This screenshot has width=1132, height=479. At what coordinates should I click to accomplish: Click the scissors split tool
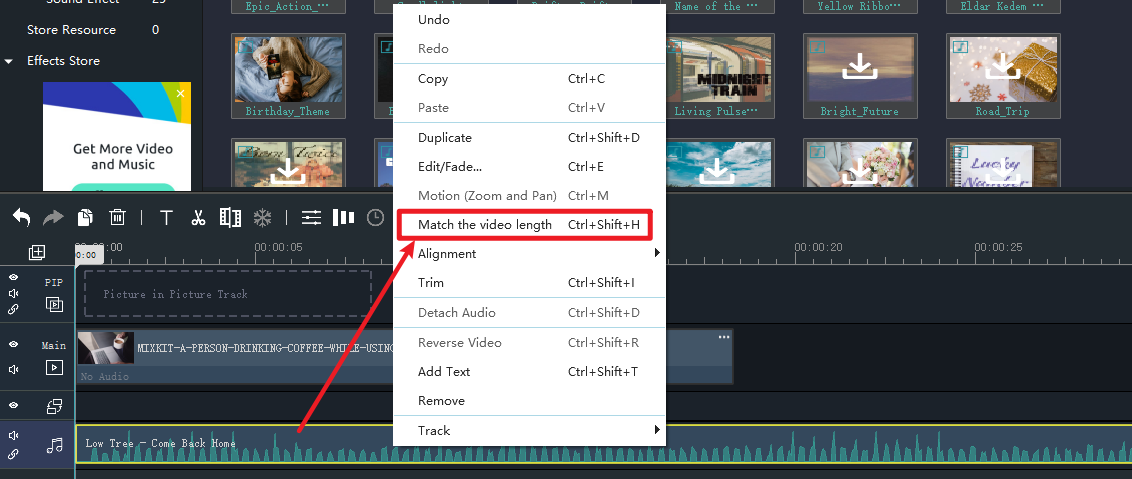click(198, 217)
